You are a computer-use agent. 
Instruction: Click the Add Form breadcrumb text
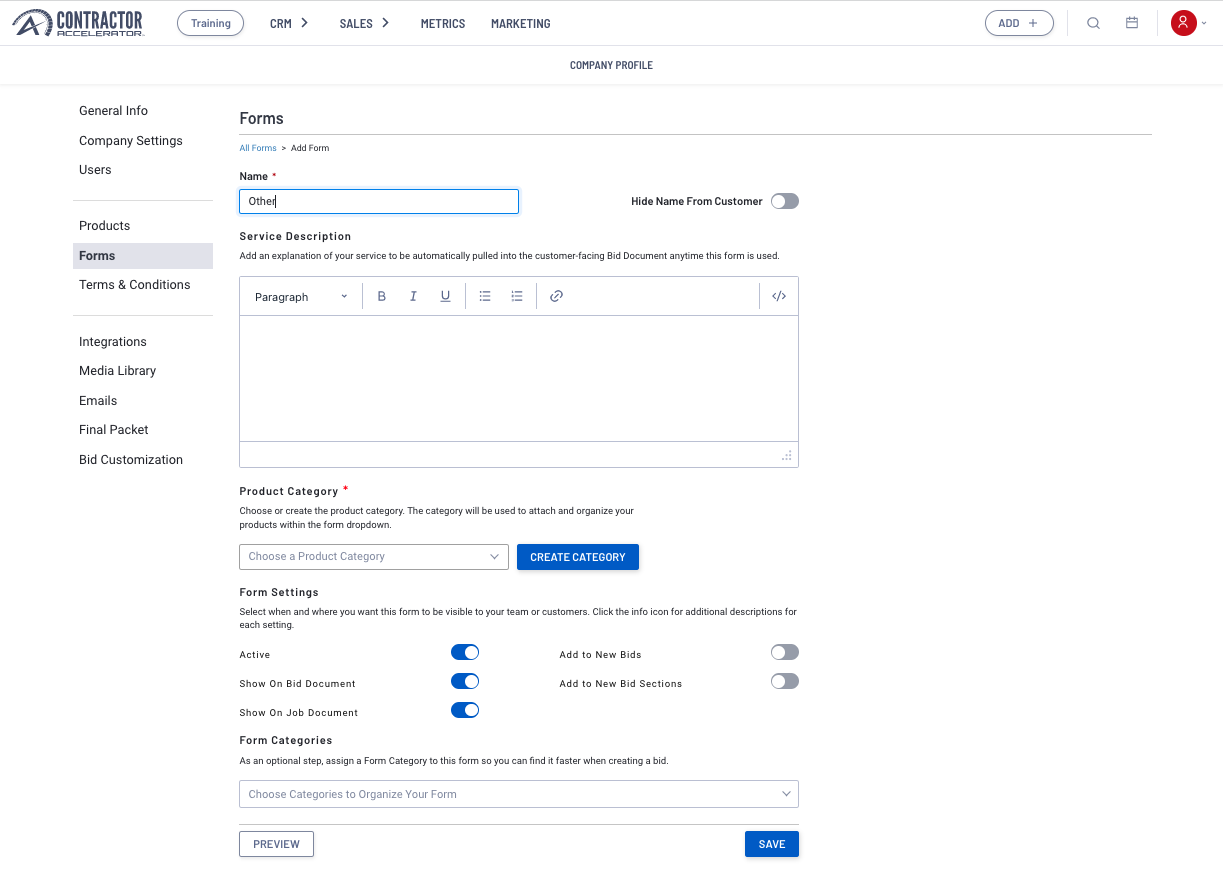coord(310,148)
